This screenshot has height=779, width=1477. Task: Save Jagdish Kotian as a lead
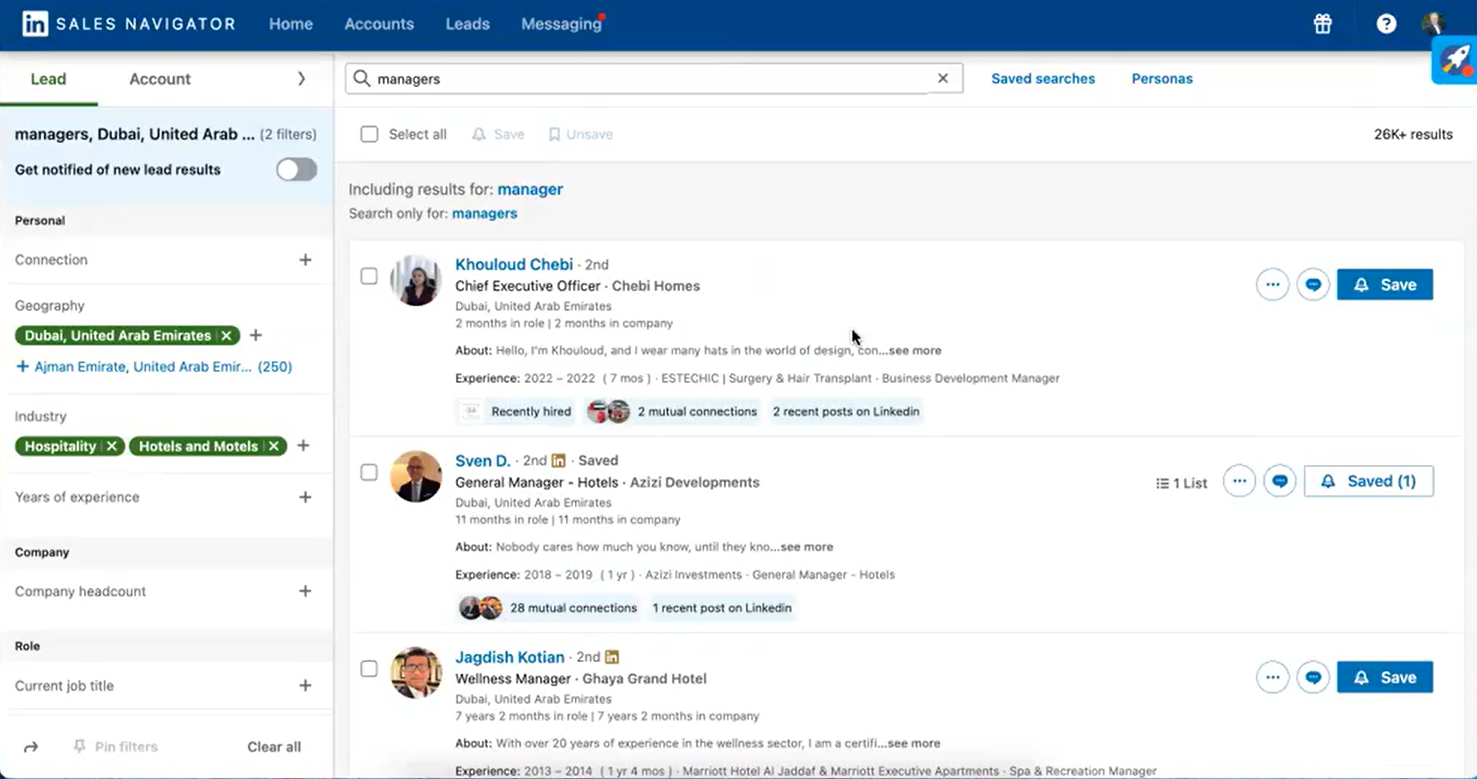coord(1385,677)
